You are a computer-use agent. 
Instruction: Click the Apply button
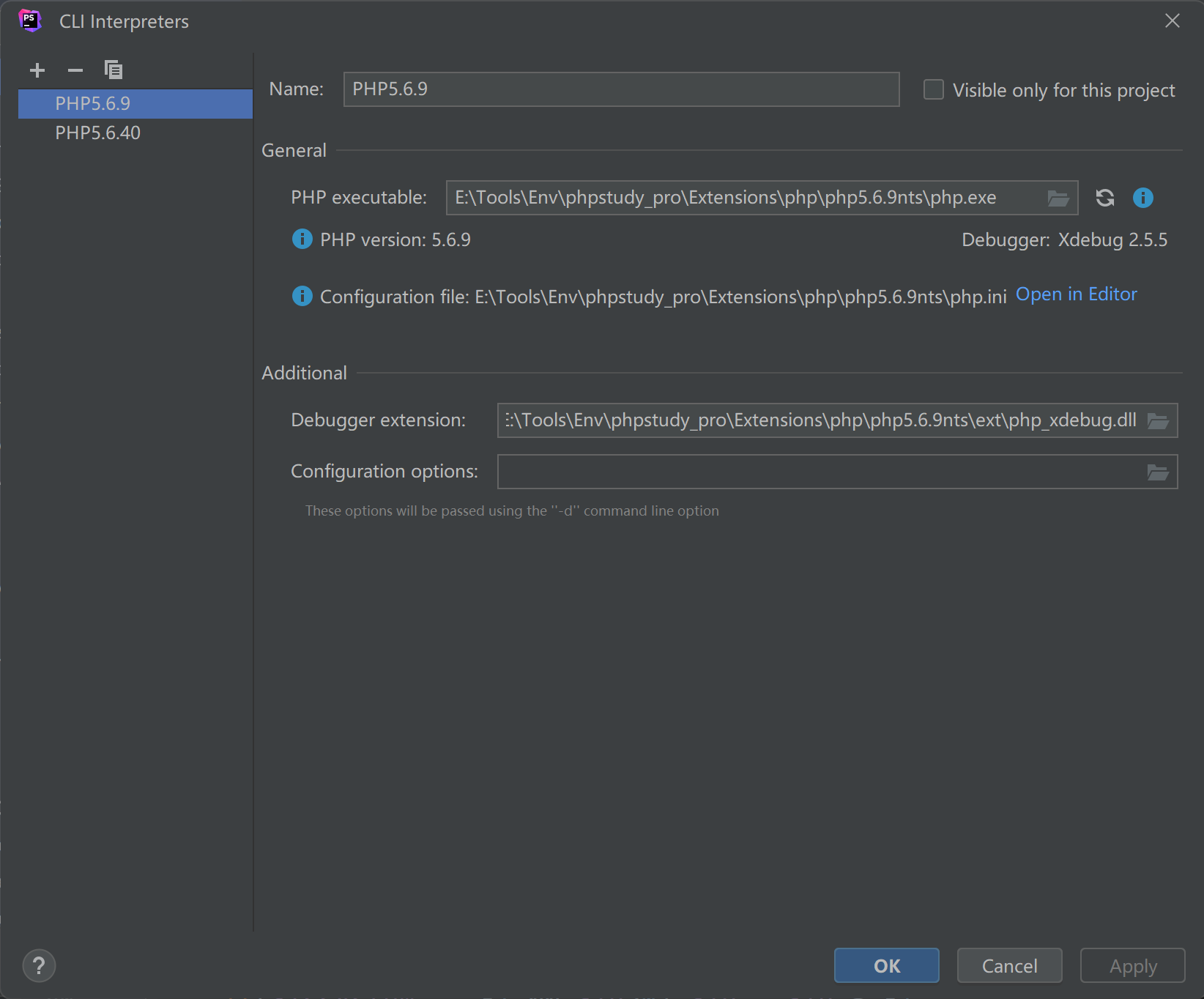click(x=1132, y=966)
